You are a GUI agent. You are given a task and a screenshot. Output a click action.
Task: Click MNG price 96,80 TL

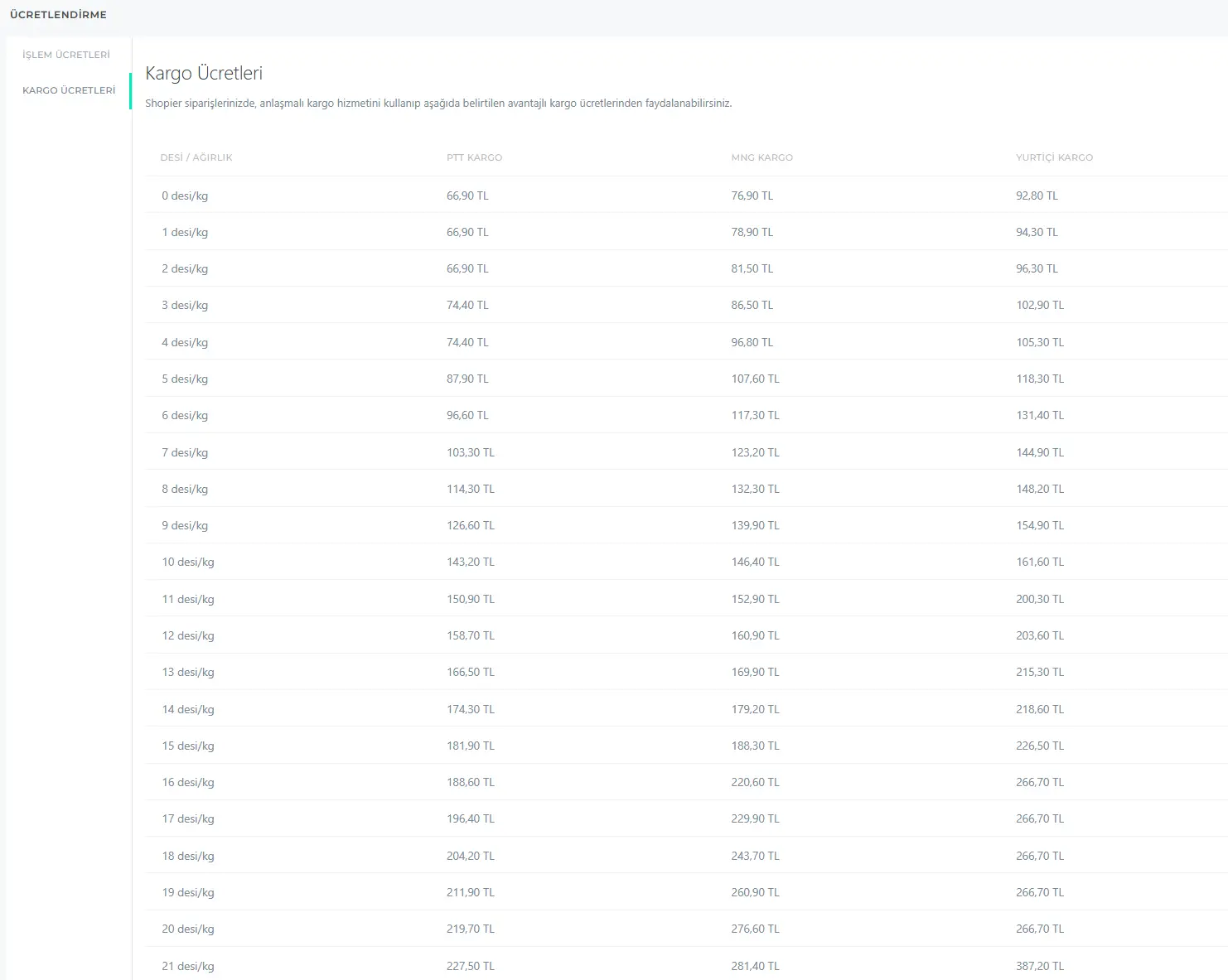(x=752, y=343)
